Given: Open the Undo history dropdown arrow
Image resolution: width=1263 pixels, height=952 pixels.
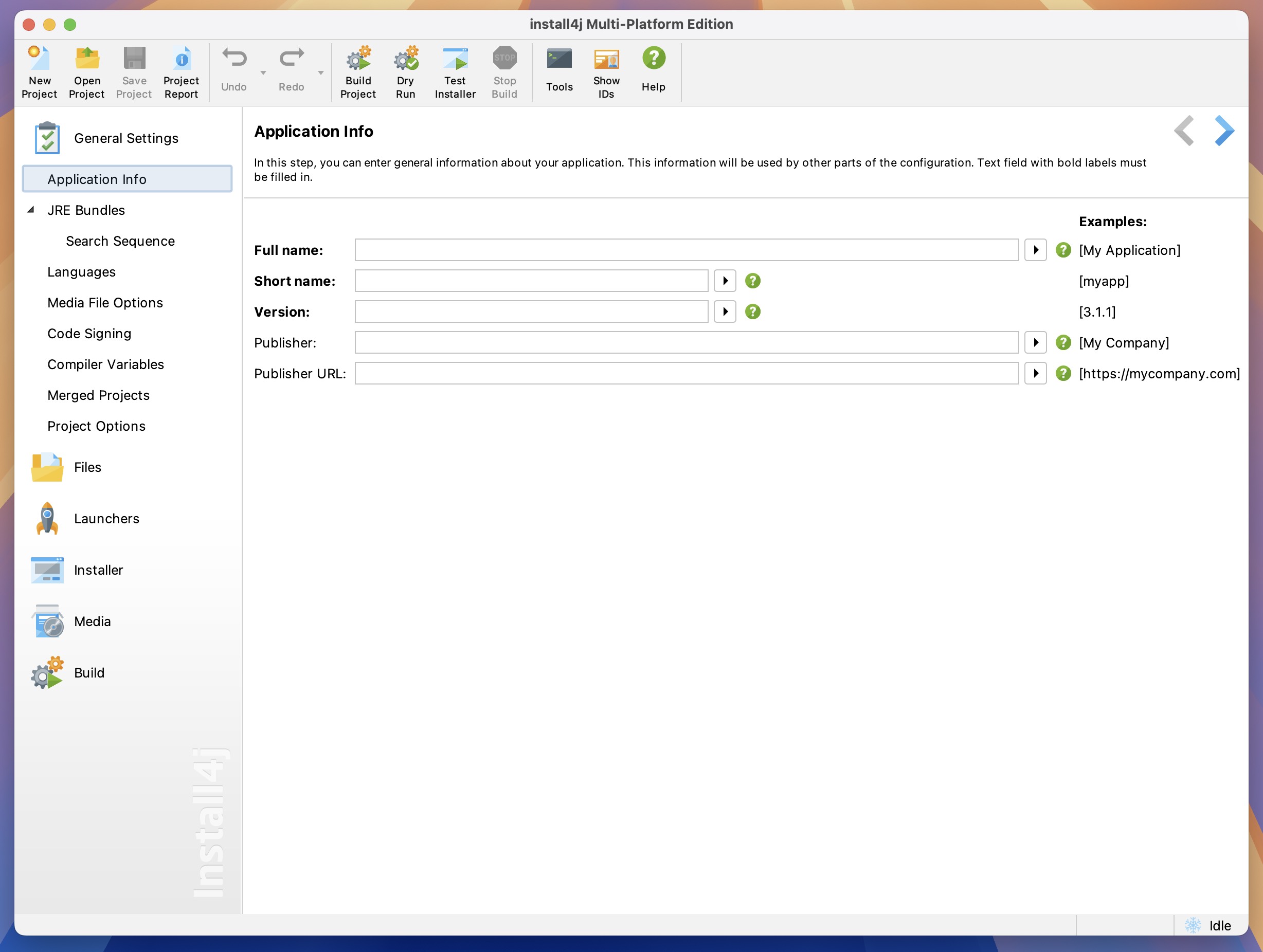Looking at the screenshot, I should (263, 72).
